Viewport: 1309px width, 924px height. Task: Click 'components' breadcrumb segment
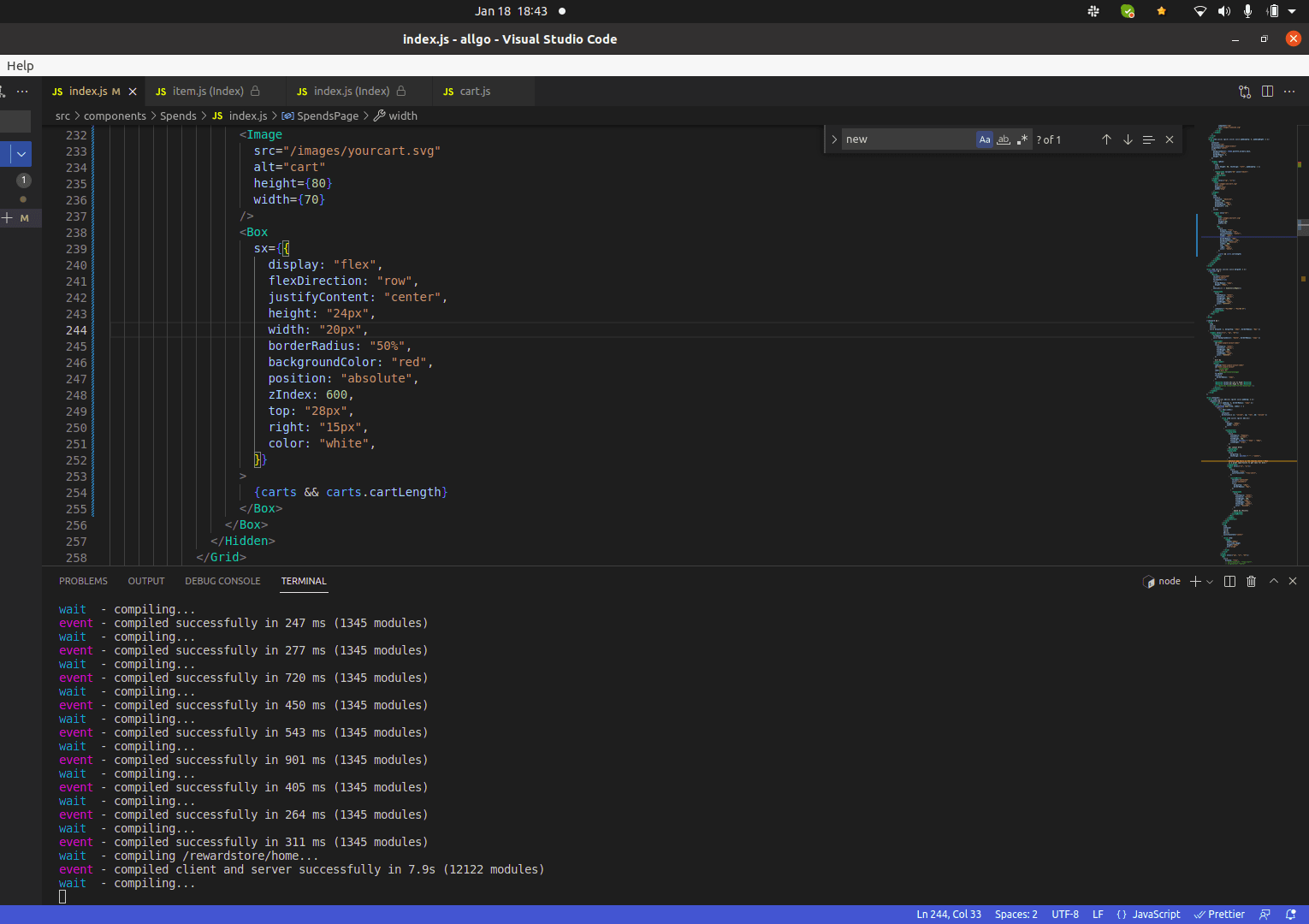pos(115,116)
